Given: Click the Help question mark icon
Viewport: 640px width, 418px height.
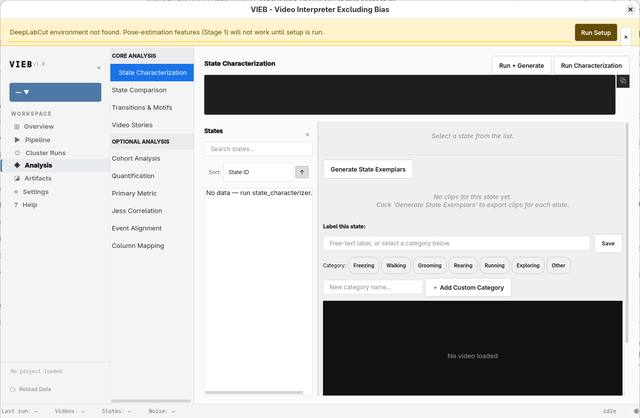Looking at the screenshot, I should pyautogui.click(x=16, y=205).
